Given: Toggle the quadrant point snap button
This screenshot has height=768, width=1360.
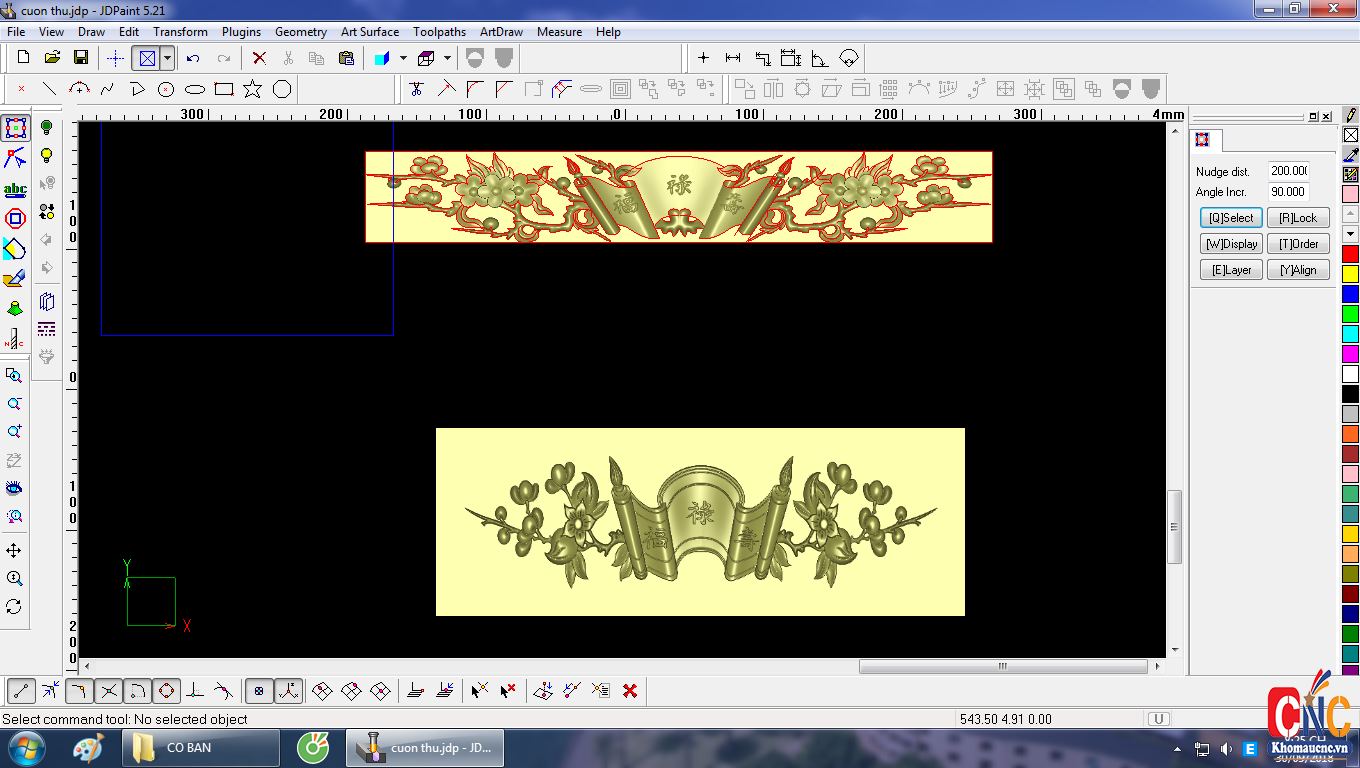Looking at the screenshot, I should click(x=167, y=690).
